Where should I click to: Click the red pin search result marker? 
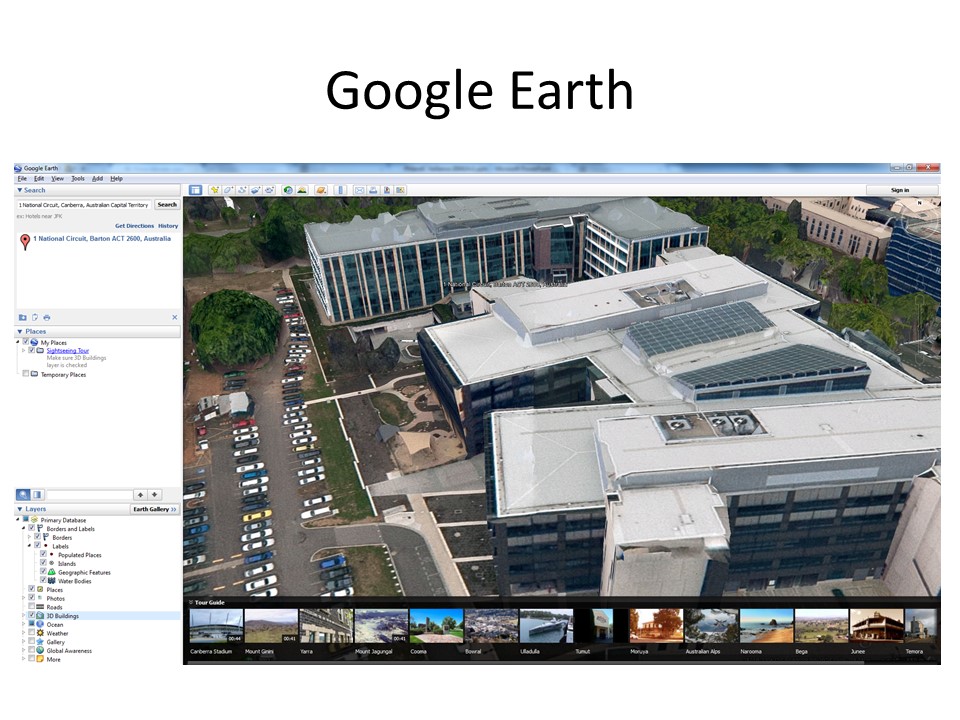tap(25, 242)
